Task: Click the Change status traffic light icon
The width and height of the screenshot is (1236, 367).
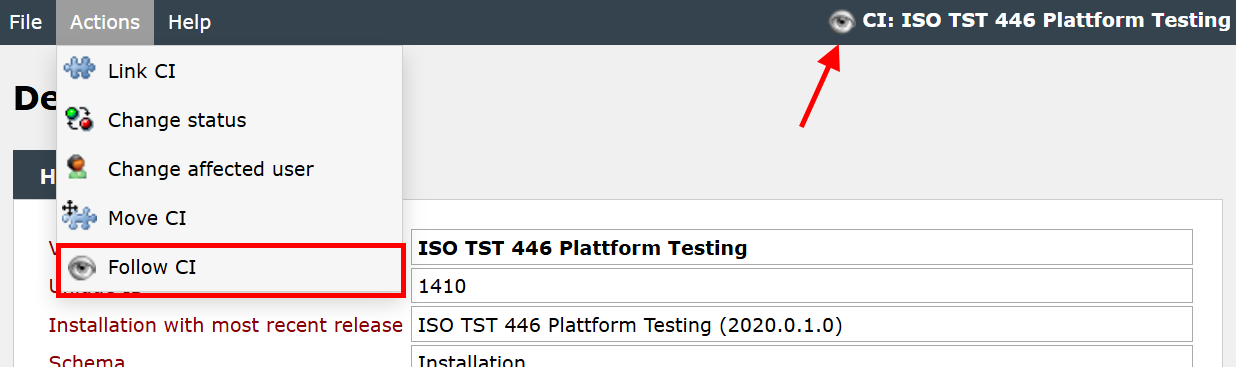Action: tap(79, 120)
